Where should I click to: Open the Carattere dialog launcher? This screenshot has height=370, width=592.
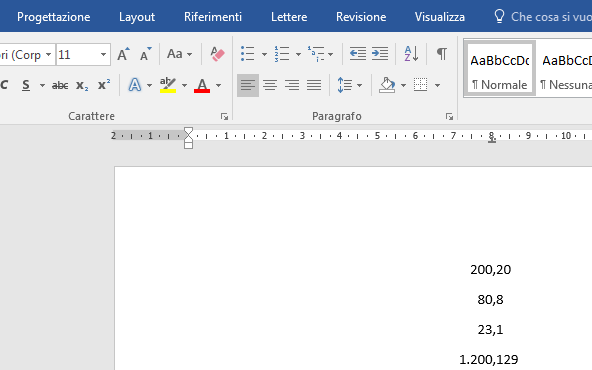pos(224,117)
